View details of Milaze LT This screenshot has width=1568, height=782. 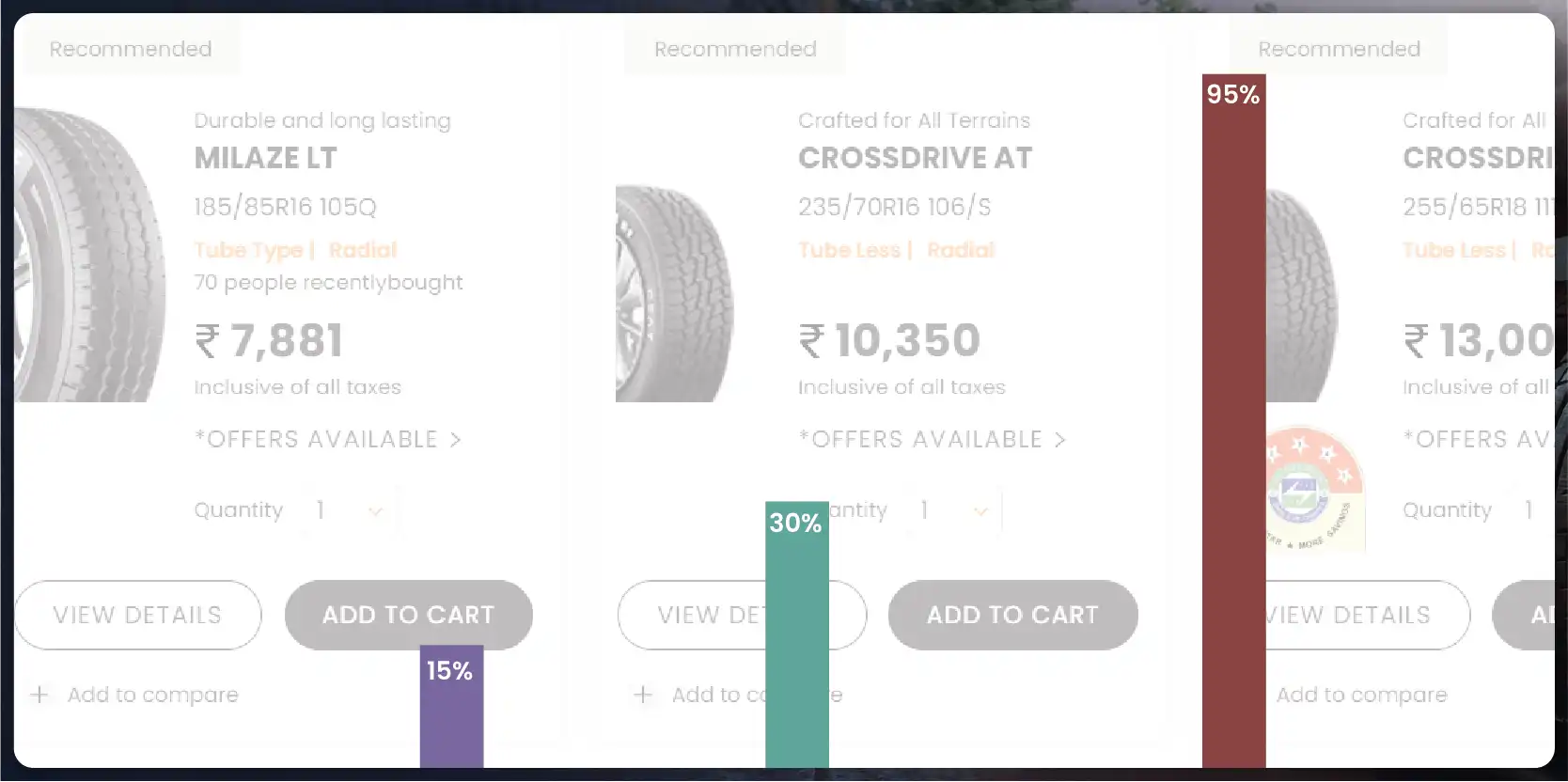pyautogui.click(x=137, y=615)
